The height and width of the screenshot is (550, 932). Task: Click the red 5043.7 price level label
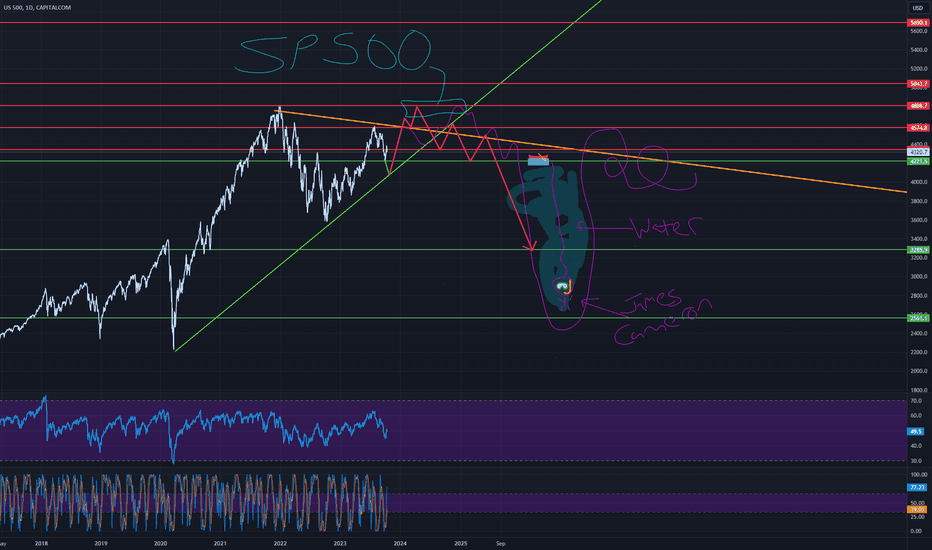click(918, 84)
